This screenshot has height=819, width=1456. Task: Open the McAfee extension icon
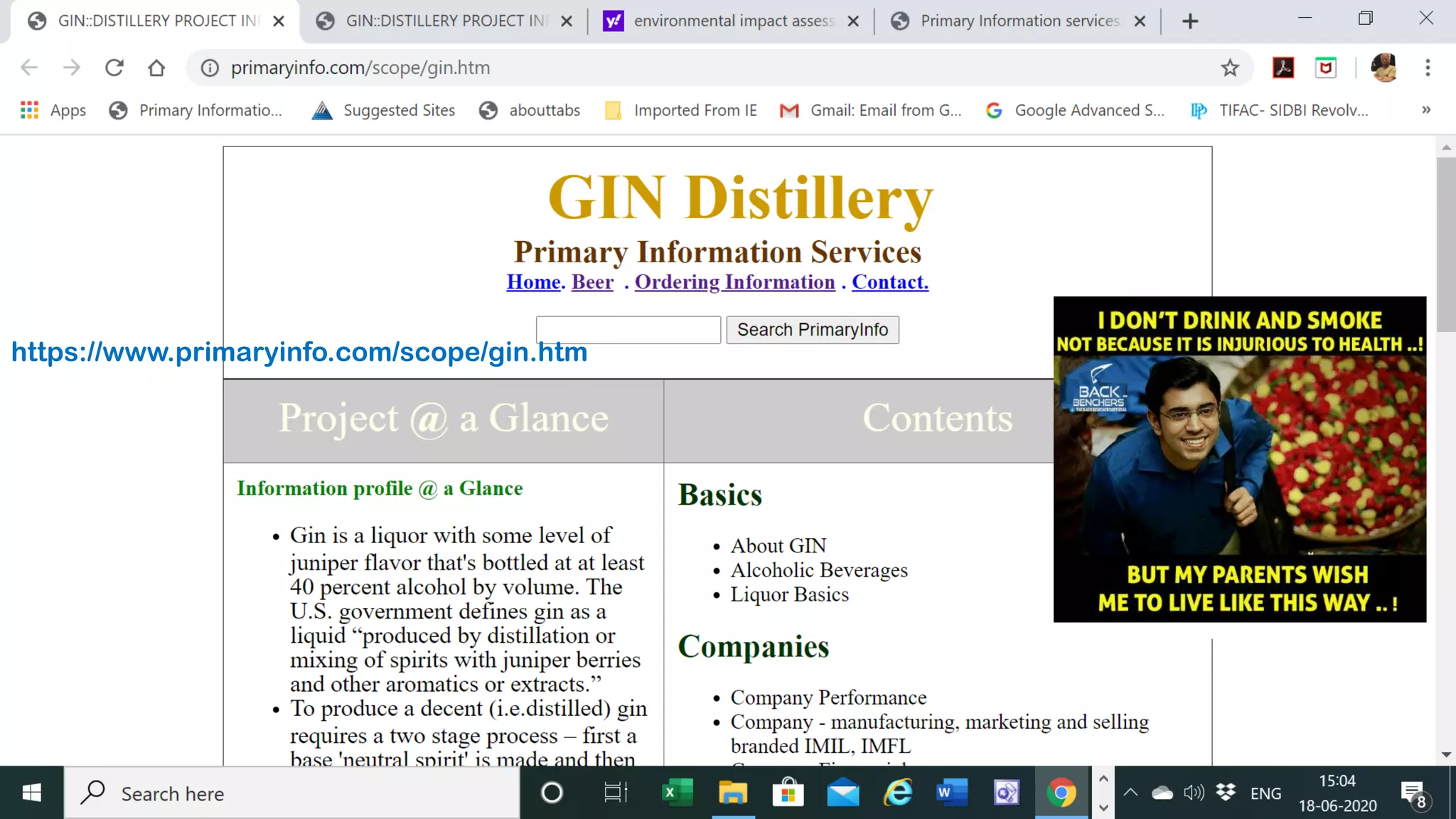(x=1326, y=68)
